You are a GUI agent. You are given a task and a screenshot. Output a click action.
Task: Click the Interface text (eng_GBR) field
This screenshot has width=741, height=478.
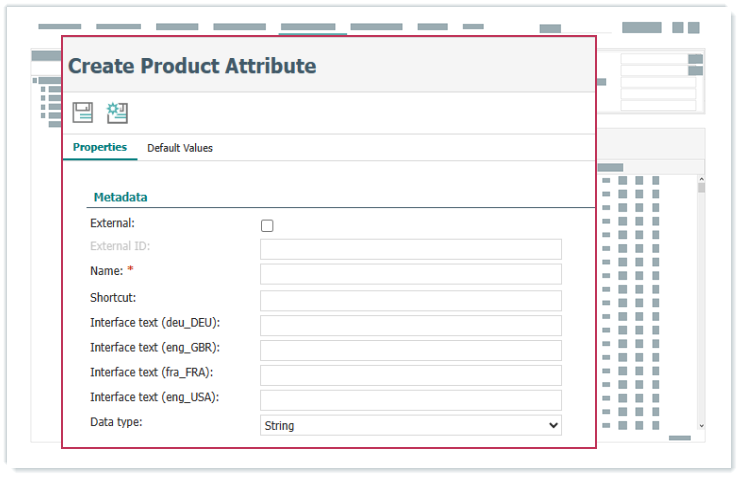point(410,350)
